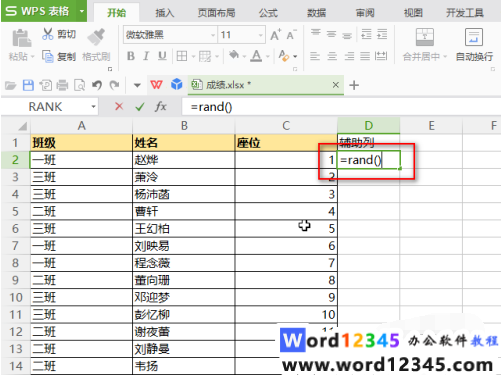Apply font color A icon
Viewport: 503px width, 381px height.
pyautogui.click(x=256, y=56)
